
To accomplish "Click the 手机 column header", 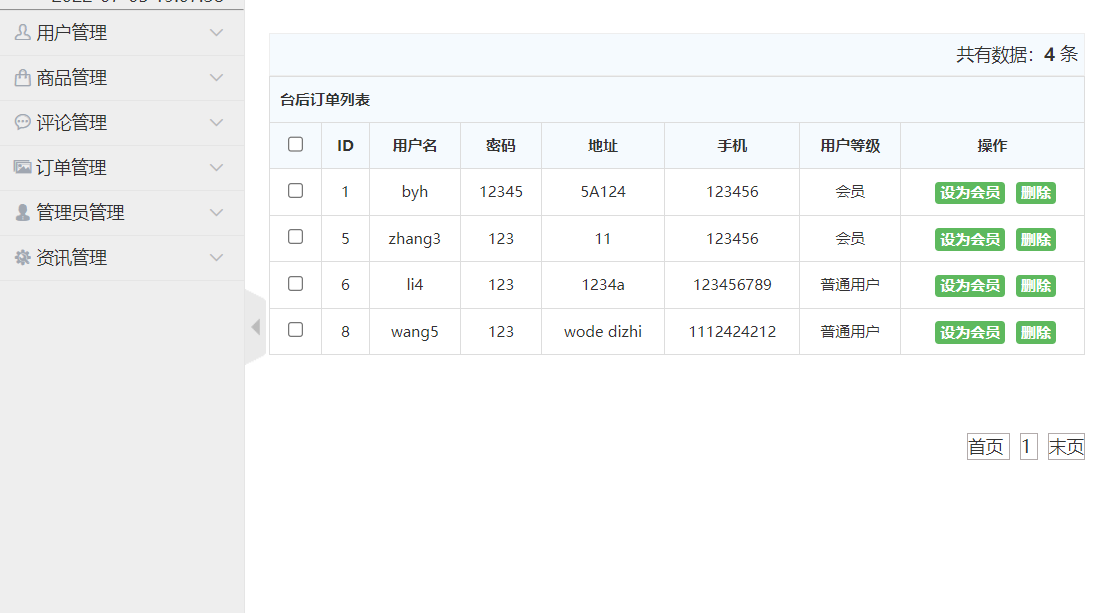I will click(732, 145).
